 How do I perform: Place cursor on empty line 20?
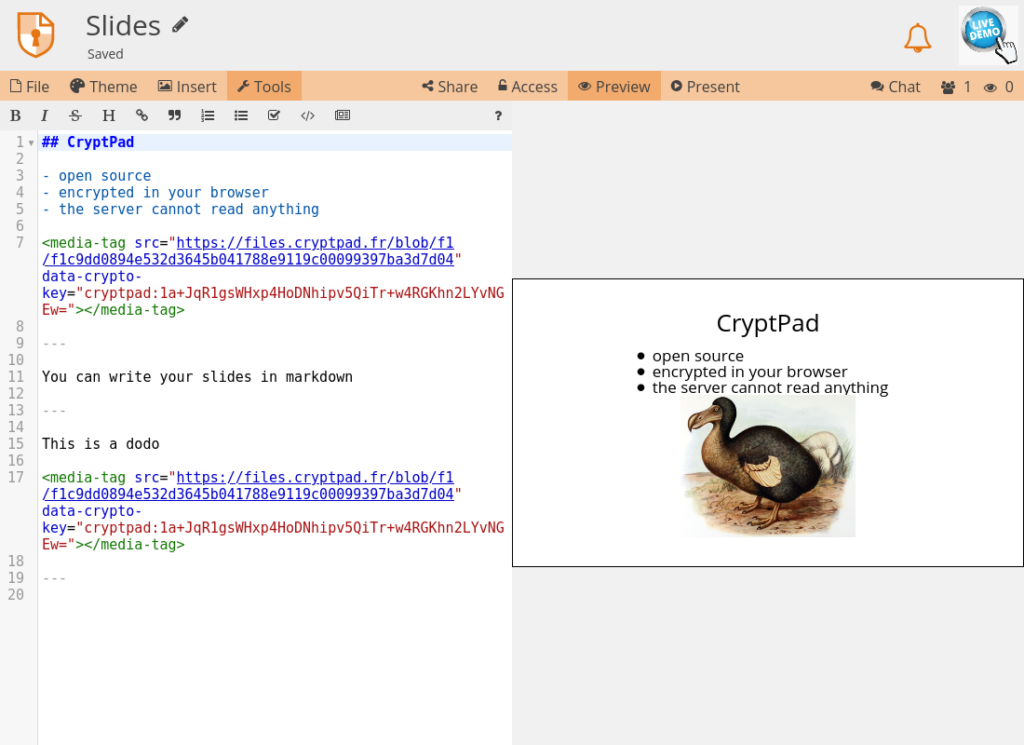pyautogui.click(x=274, y=595)
